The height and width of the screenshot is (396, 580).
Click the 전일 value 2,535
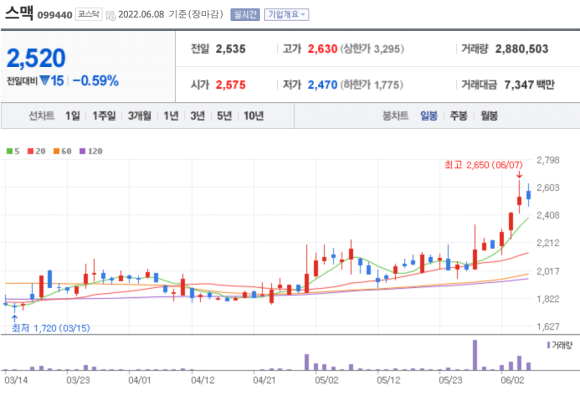click(x=230, y=49)
